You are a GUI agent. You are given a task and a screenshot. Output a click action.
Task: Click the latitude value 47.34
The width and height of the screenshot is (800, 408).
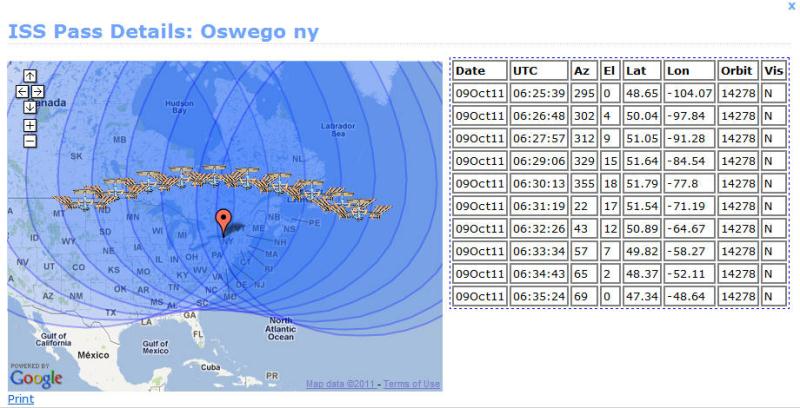point(642,296)
